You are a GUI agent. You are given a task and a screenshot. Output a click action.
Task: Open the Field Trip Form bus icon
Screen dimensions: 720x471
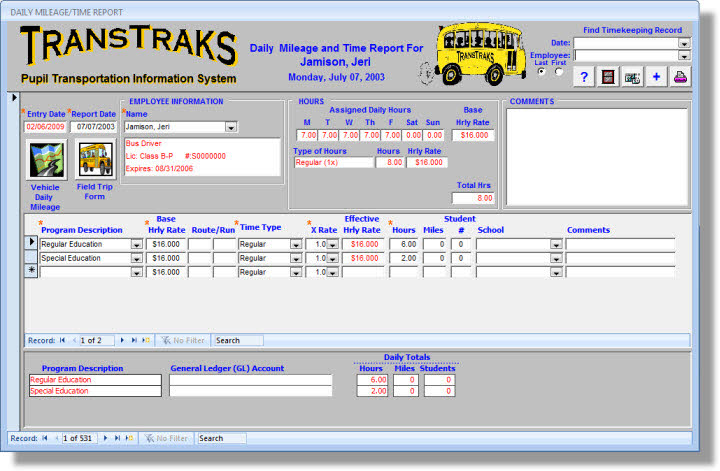tap(94, 158)
